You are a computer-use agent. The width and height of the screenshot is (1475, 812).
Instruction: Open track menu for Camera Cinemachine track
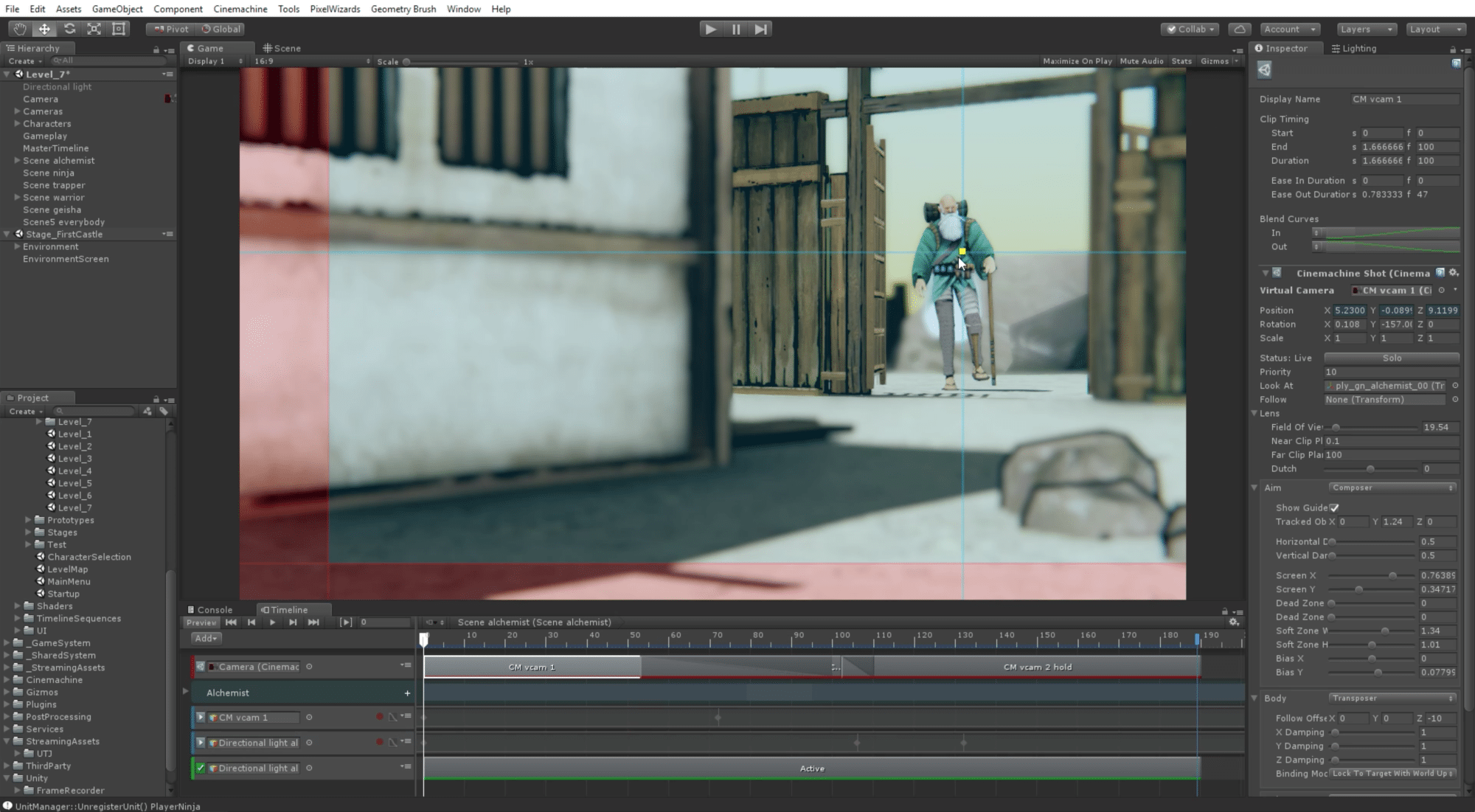coord(406,665)
